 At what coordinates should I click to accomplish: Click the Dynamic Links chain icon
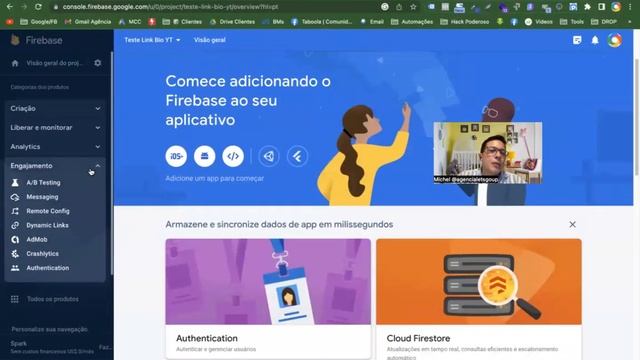[15, 225]
